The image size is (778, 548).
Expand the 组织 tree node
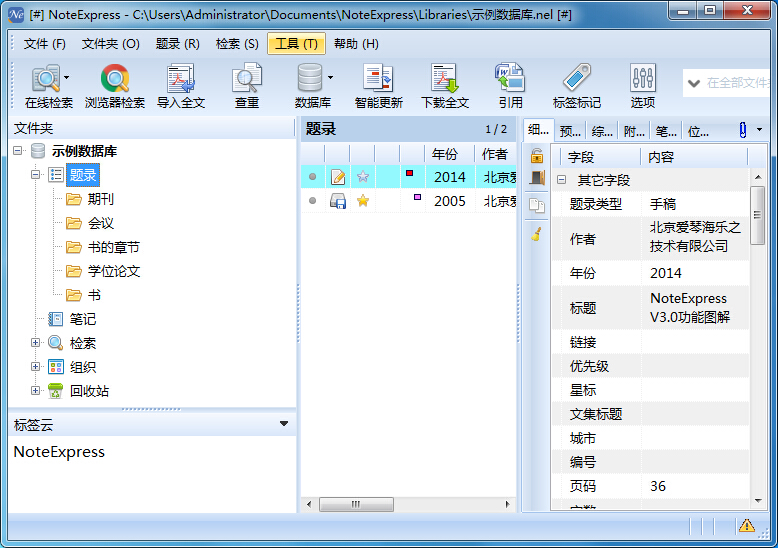35,366
